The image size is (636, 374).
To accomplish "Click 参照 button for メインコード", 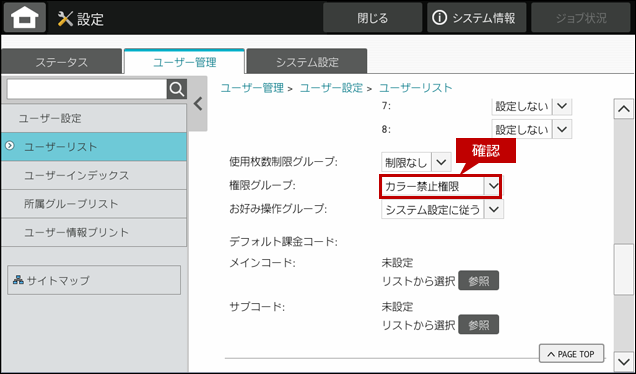I will 479,281.
